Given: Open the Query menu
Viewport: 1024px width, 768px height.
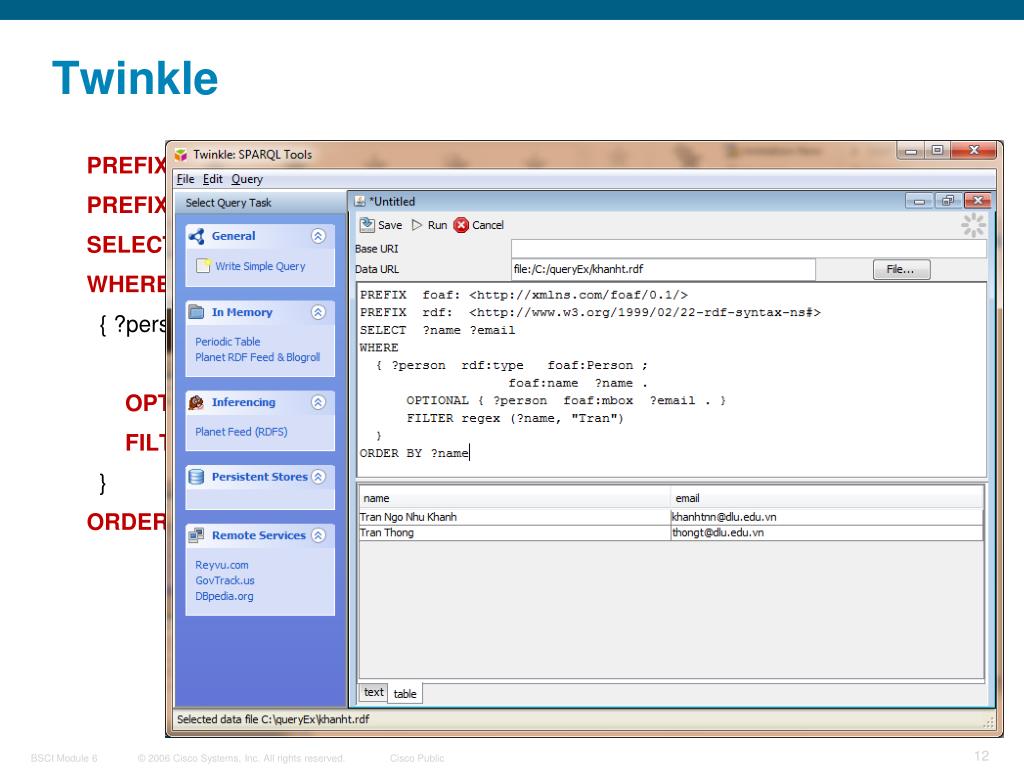Looking at the screenshot, I should pos(247,179).
